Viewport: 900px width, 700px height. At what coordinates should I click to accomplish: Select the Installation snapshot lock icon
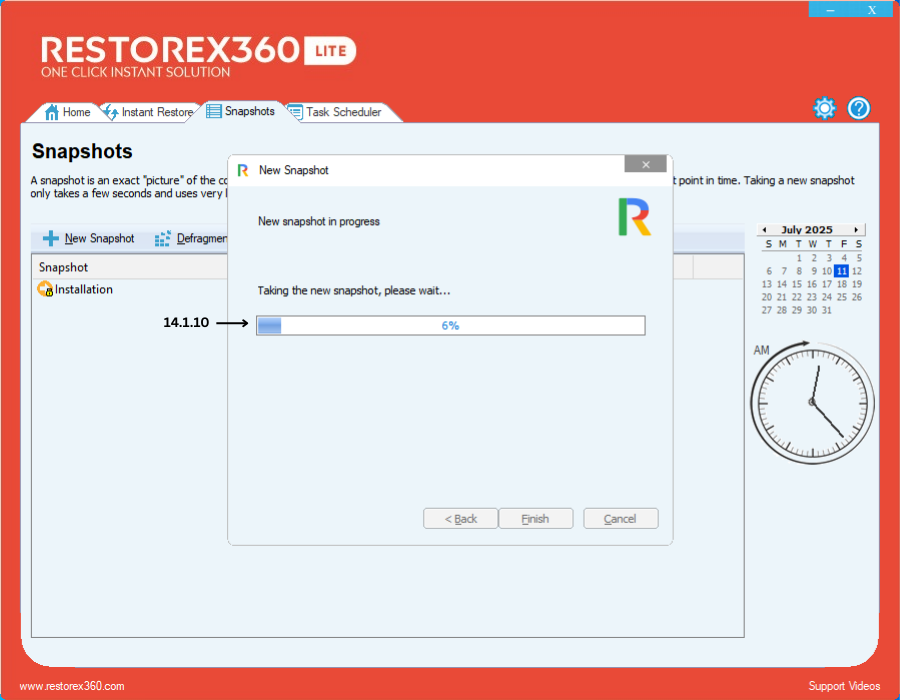coord(45,290)
